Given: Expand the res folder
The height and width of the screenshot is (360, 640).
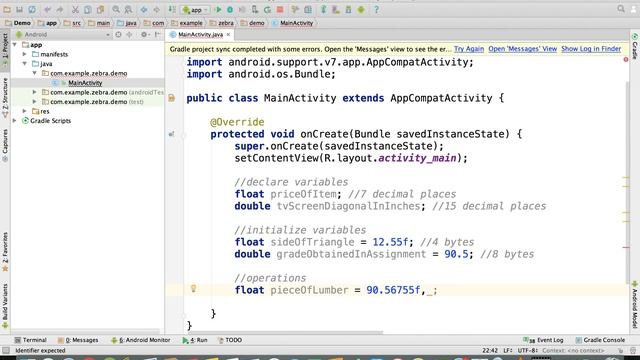Looking at the screenshot, I should [25, 111].
